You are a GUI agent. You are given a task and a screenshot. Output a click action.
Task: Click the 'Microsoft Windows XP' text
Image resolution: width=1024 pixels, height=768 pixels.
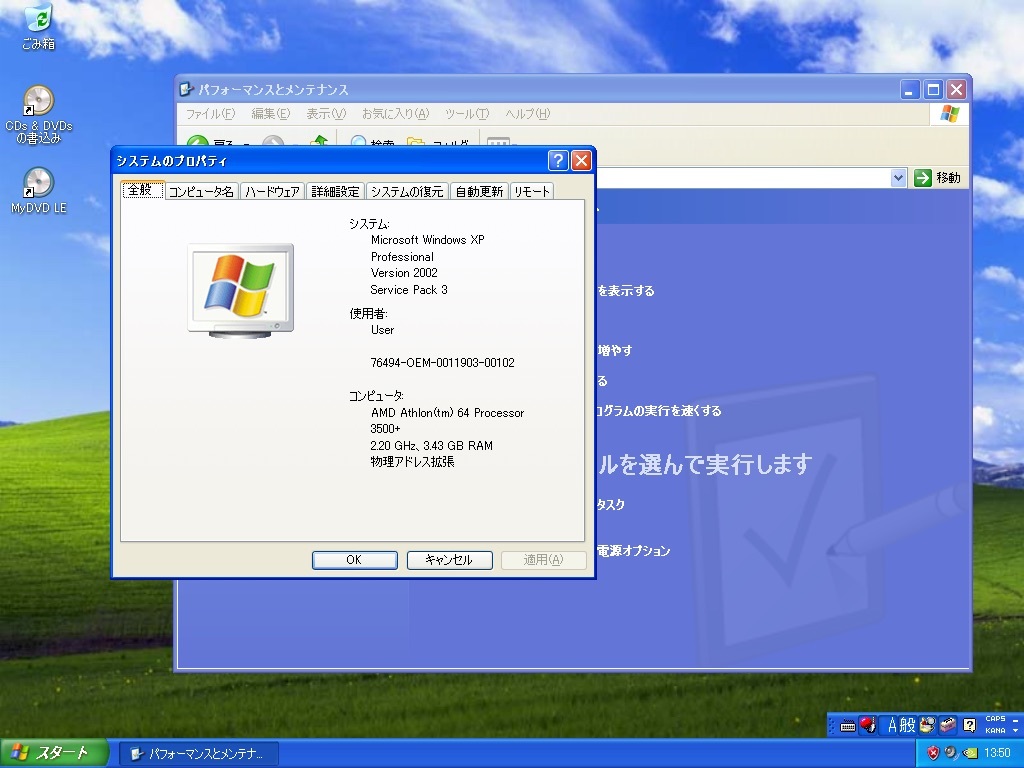coord(428,240)
